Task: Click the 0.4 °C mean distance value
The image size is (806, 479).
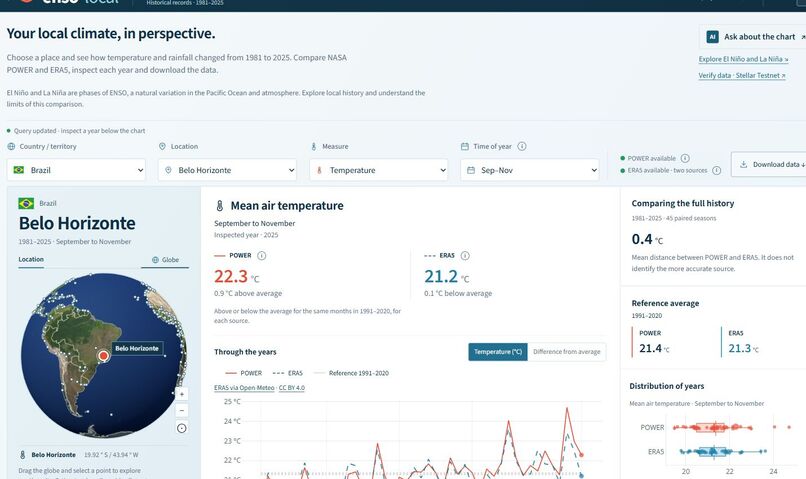Action: (647, 240)
